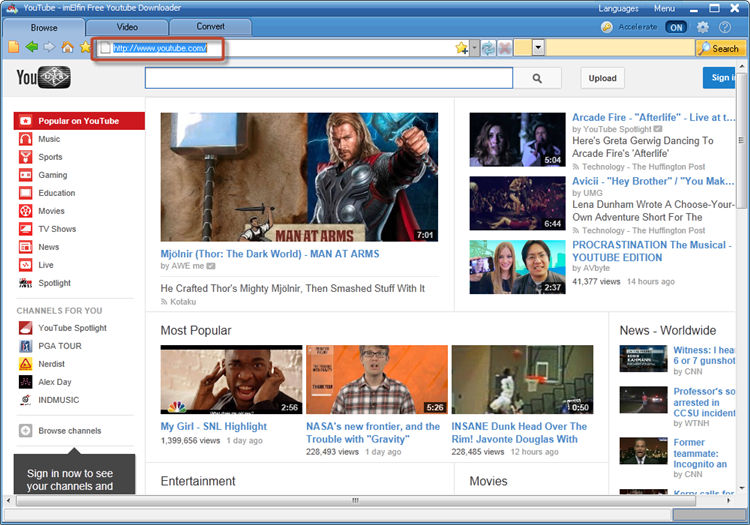Click the scroll right arrow at bottom
The image size is (750, 525).
[x=728, y=501]
